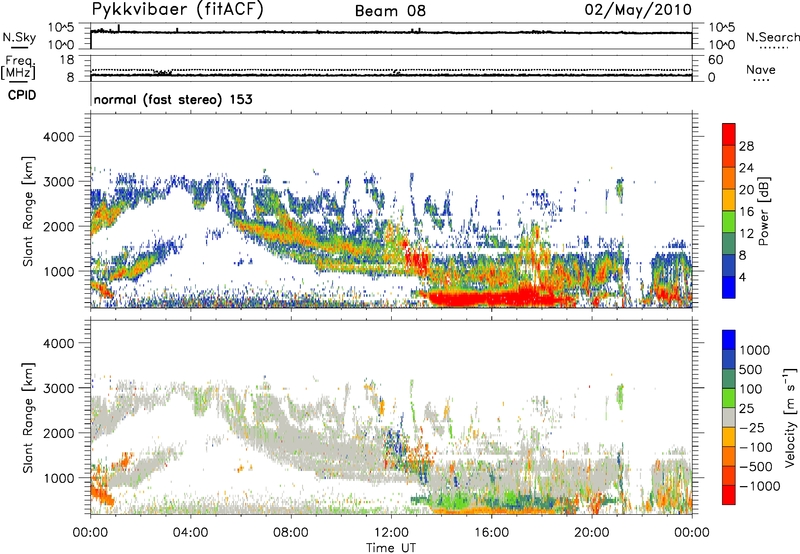
Task: Click the date '02/May/2010'
Action: click(638, 9)
